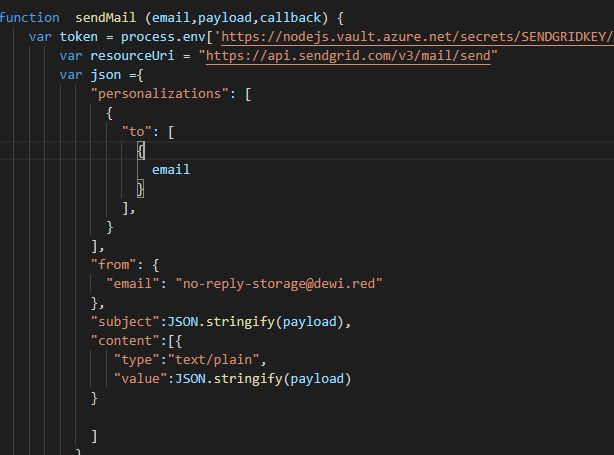
Task: Click the "to" key in personalizations
Action: (x=136, y=131)
